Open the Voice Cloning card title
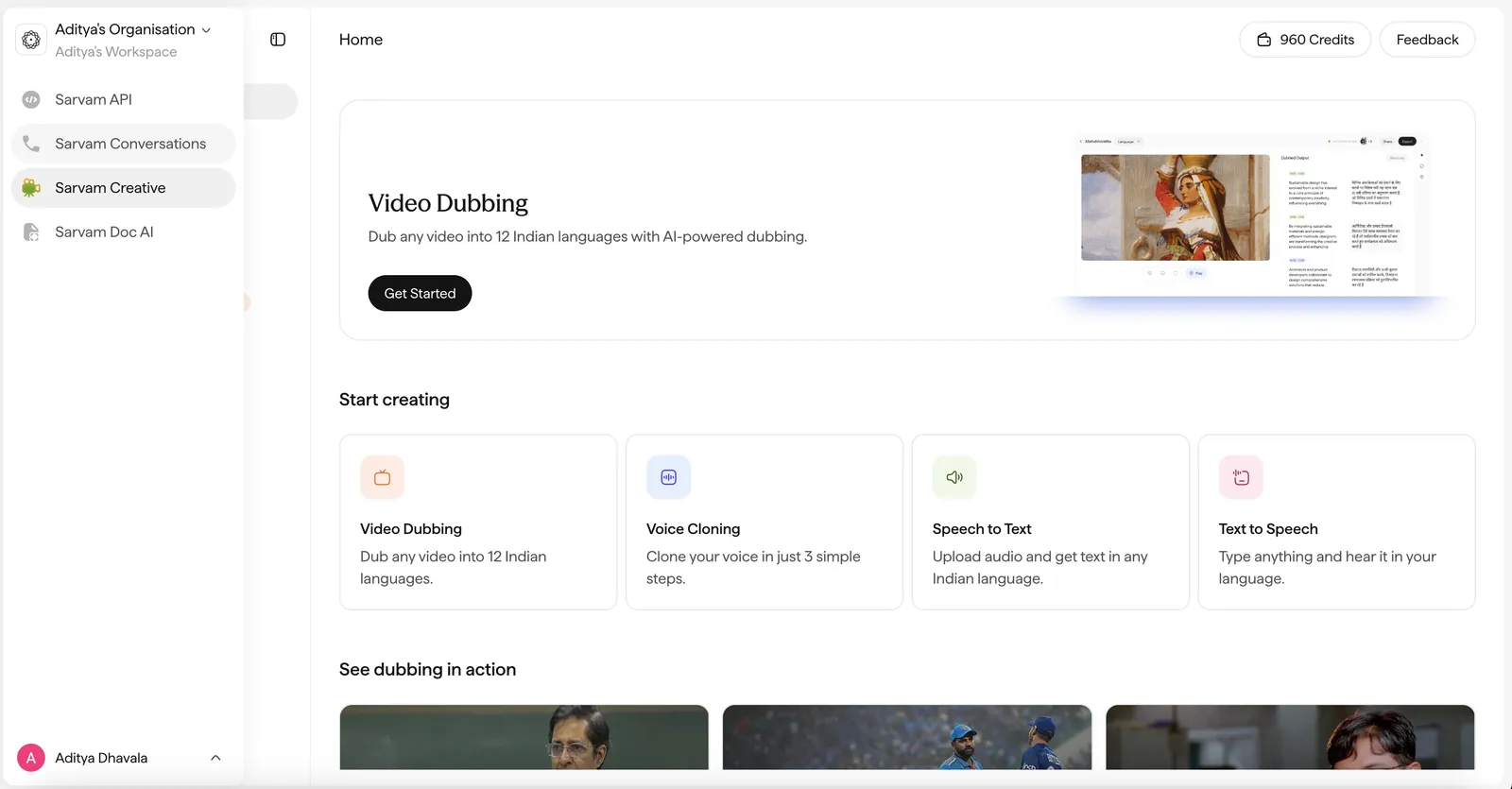 point(693,529)
